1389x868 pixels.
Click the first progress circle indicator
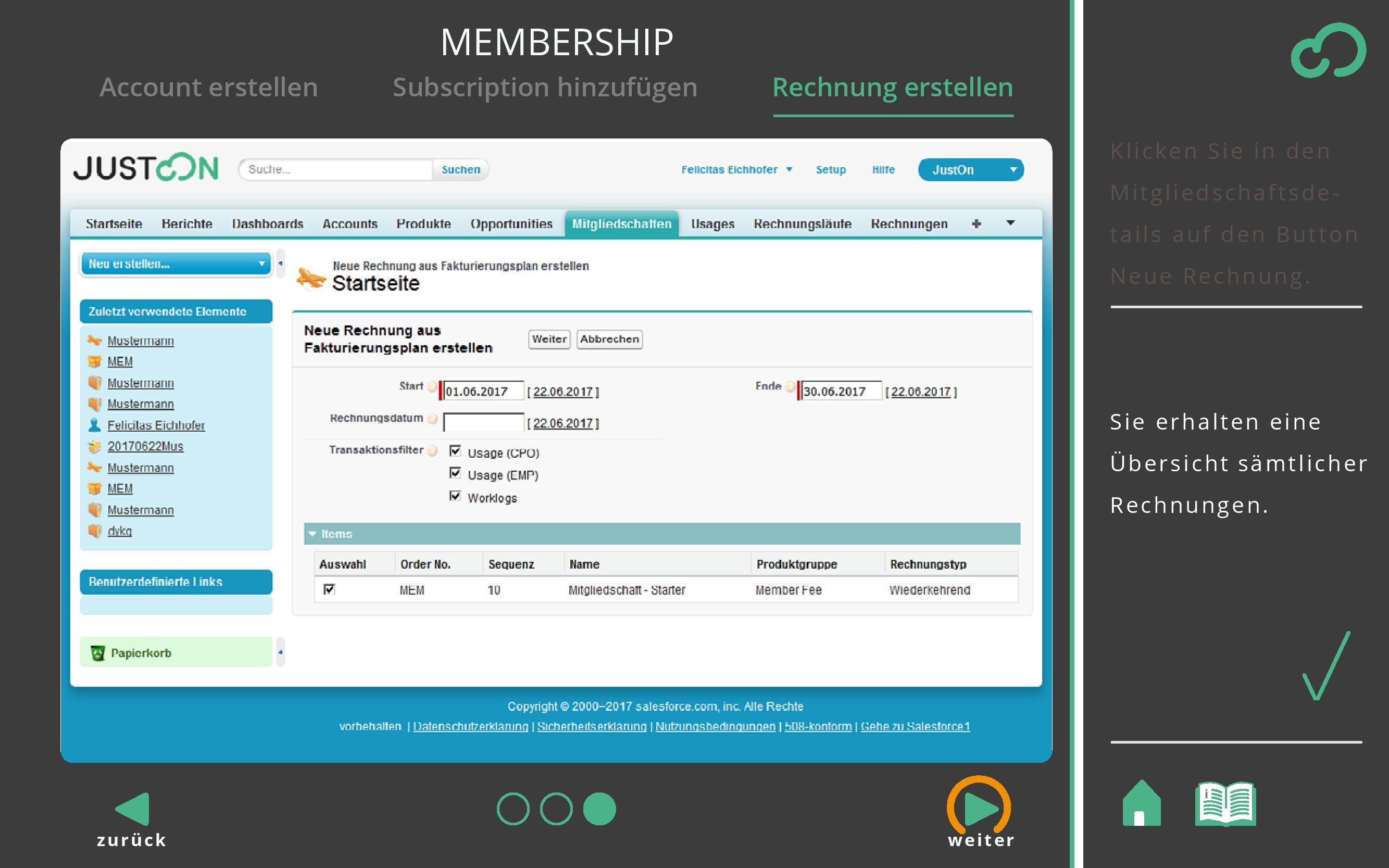point(513,809)
